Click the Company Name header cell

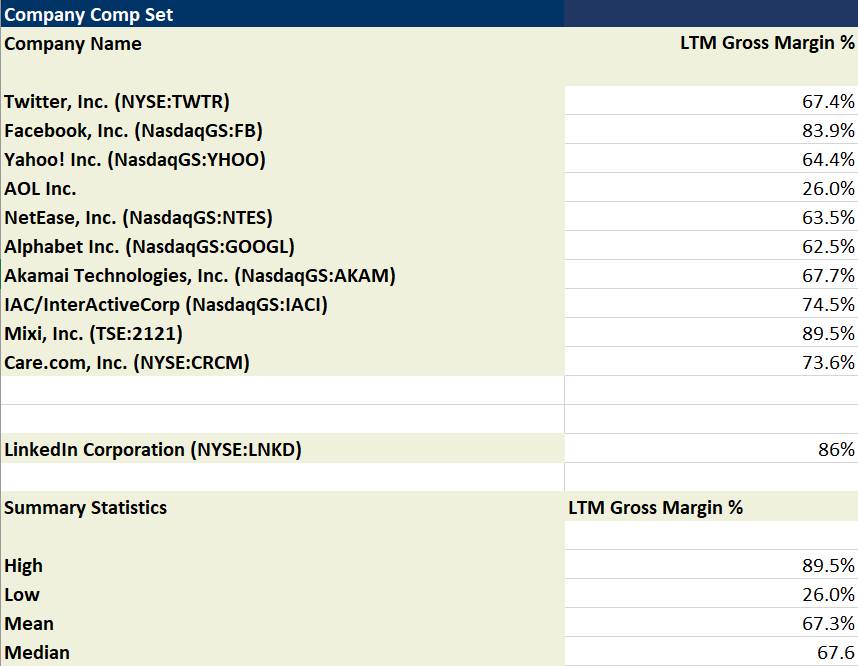pyautogui.click(x=73, y=44)
